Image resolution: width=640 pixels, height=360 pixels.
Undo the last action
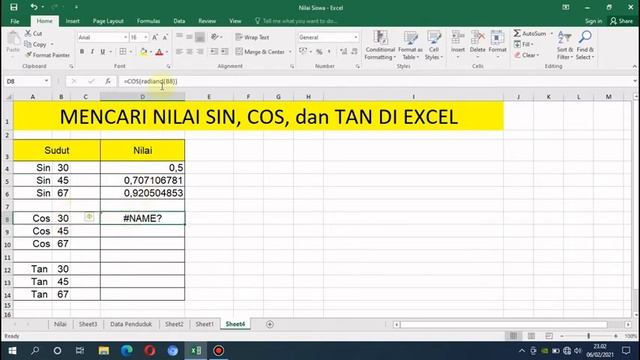34,7
